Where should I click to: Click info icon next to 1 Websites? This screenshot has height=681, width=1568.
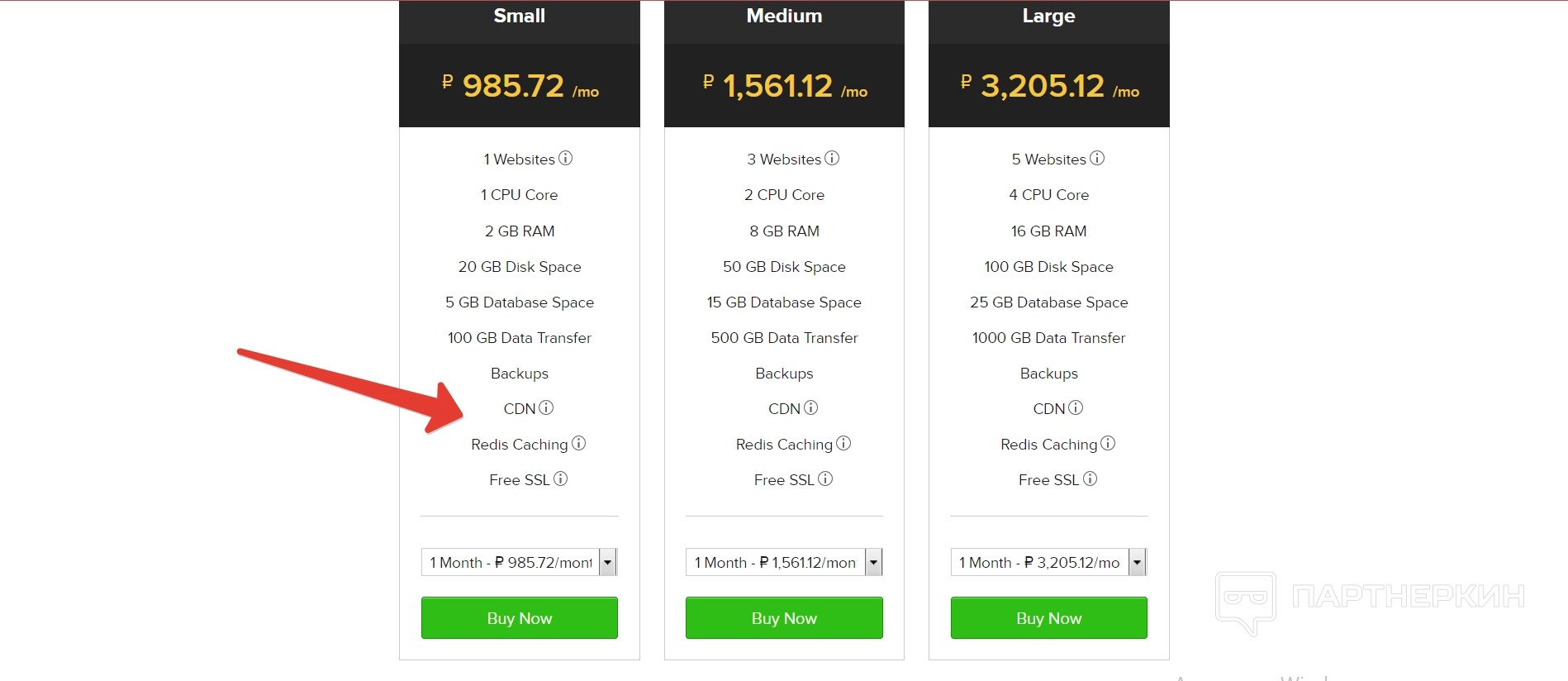point(565,158)
